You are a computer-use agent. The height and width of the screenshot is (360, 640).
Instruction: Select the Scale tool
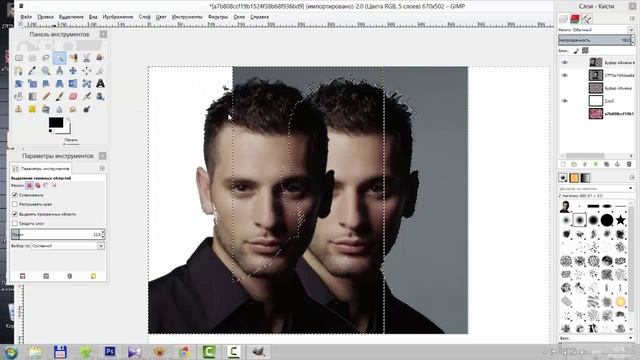tap(32, 84)
